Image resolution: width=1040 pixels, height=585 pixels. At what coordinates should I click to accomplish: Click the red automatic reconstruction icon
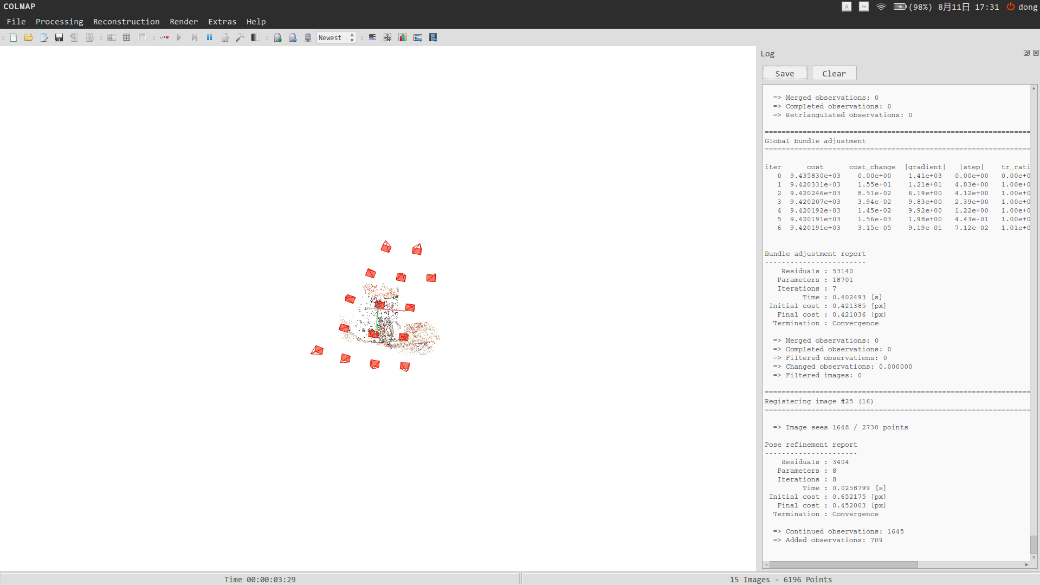click(x=164, y=38)
